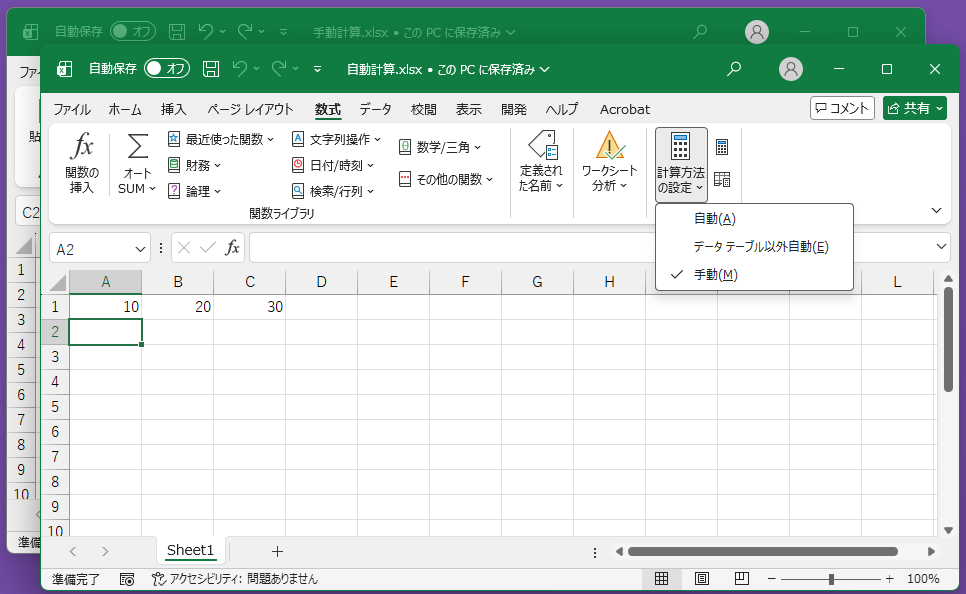
Task: Switch to Page Break Preview icon
Action: tap(742, 579)
